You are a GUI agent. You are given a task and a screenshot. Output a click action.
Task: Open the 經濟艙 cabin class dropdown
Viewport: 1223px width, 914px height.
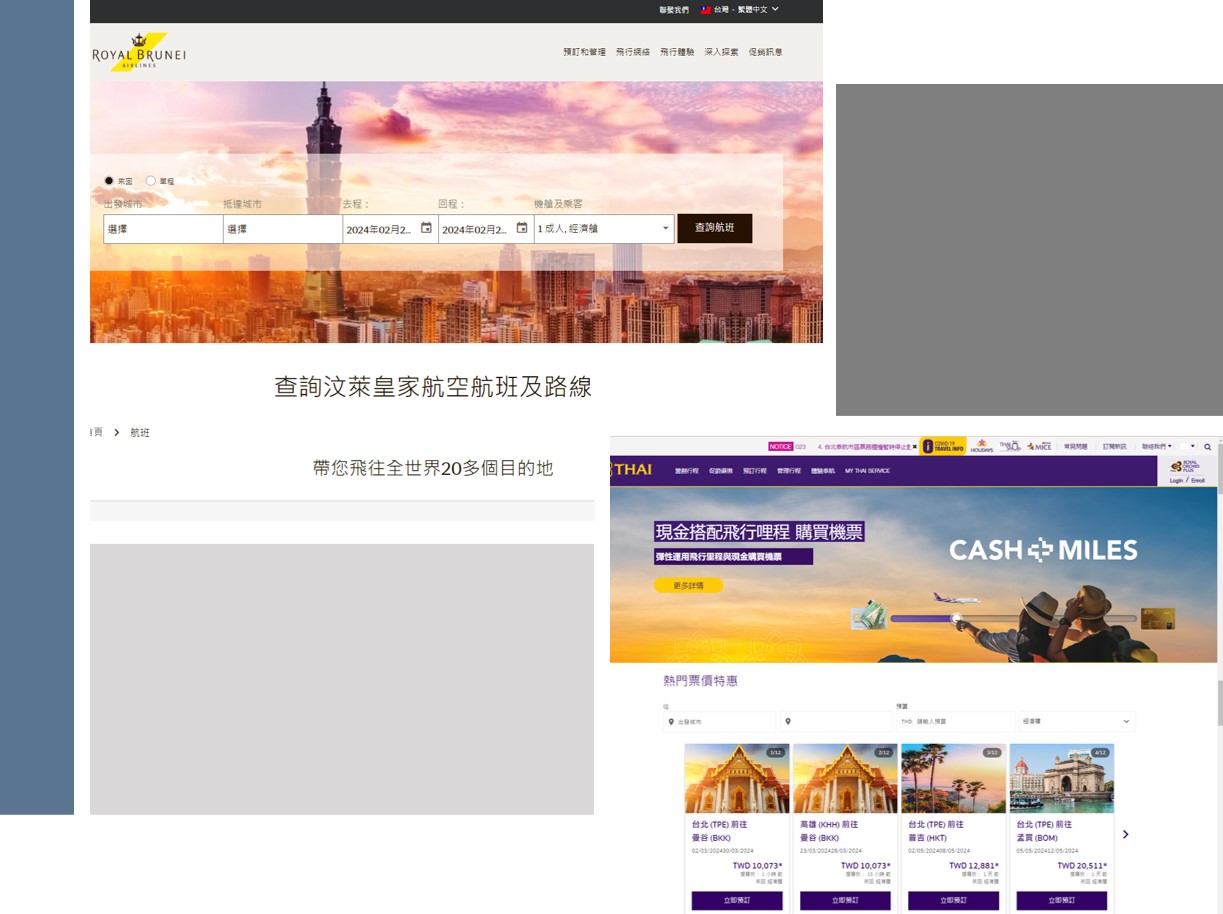1075,721
